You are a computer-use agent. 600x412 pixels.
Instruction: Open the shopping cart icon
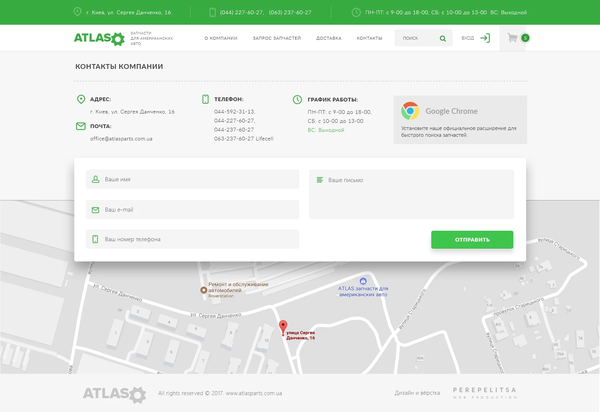(513, 38)
